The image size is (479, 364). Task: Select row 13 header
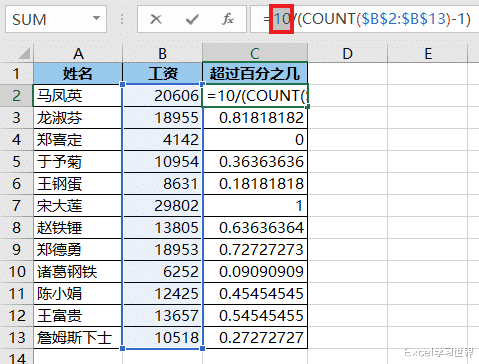pos(16,338)
